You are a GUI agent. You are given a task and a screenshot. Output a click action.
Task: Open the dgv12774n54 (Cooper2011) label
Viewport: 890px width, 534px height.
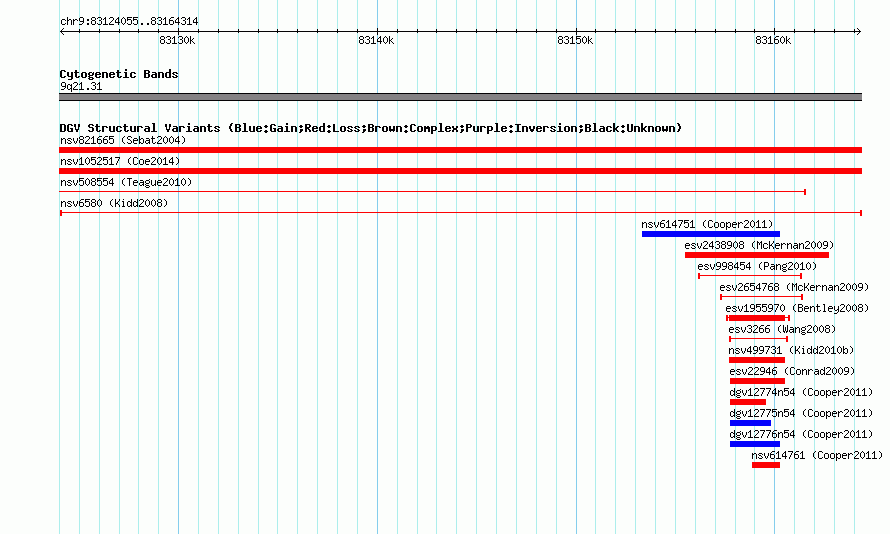click(x=801, y=392)
